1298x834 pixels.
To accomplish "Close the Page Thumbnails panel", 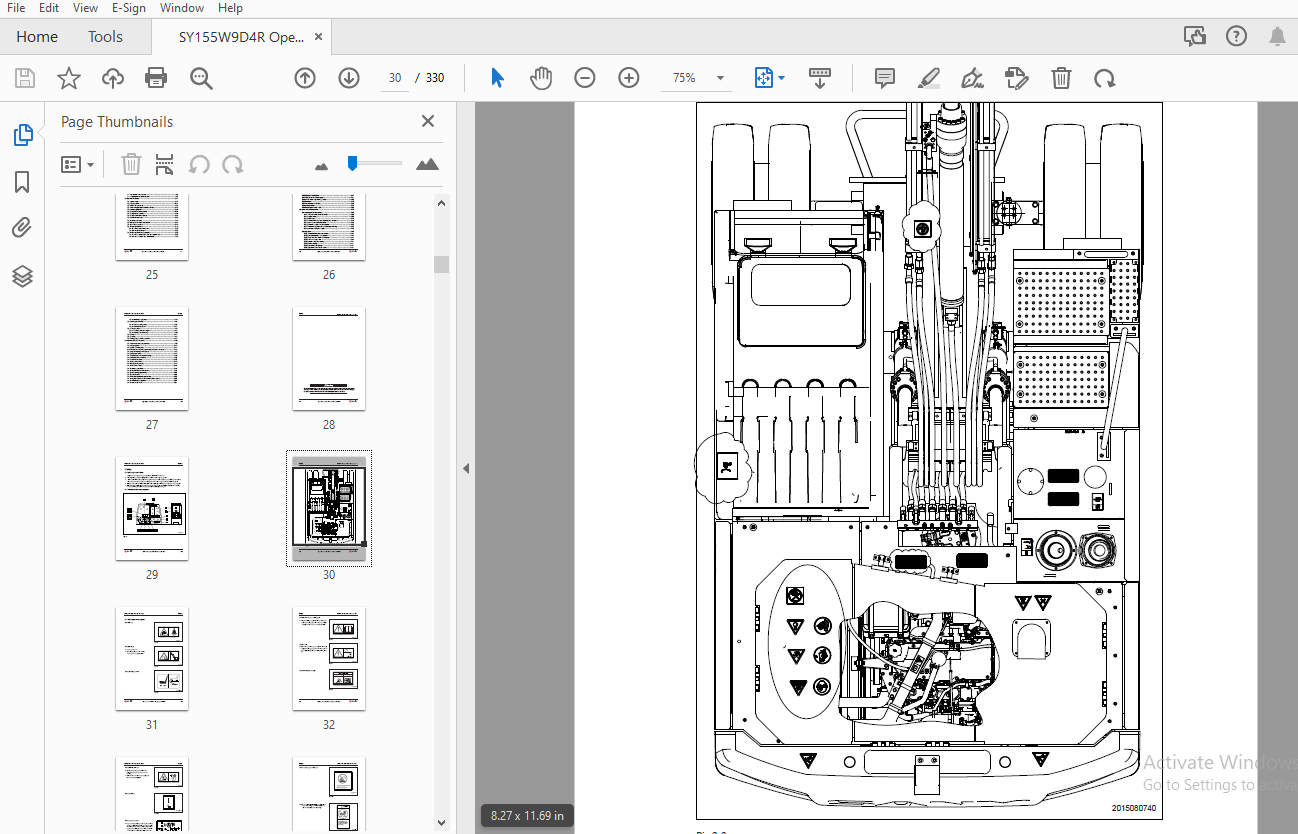I will (x=428, y=121).
